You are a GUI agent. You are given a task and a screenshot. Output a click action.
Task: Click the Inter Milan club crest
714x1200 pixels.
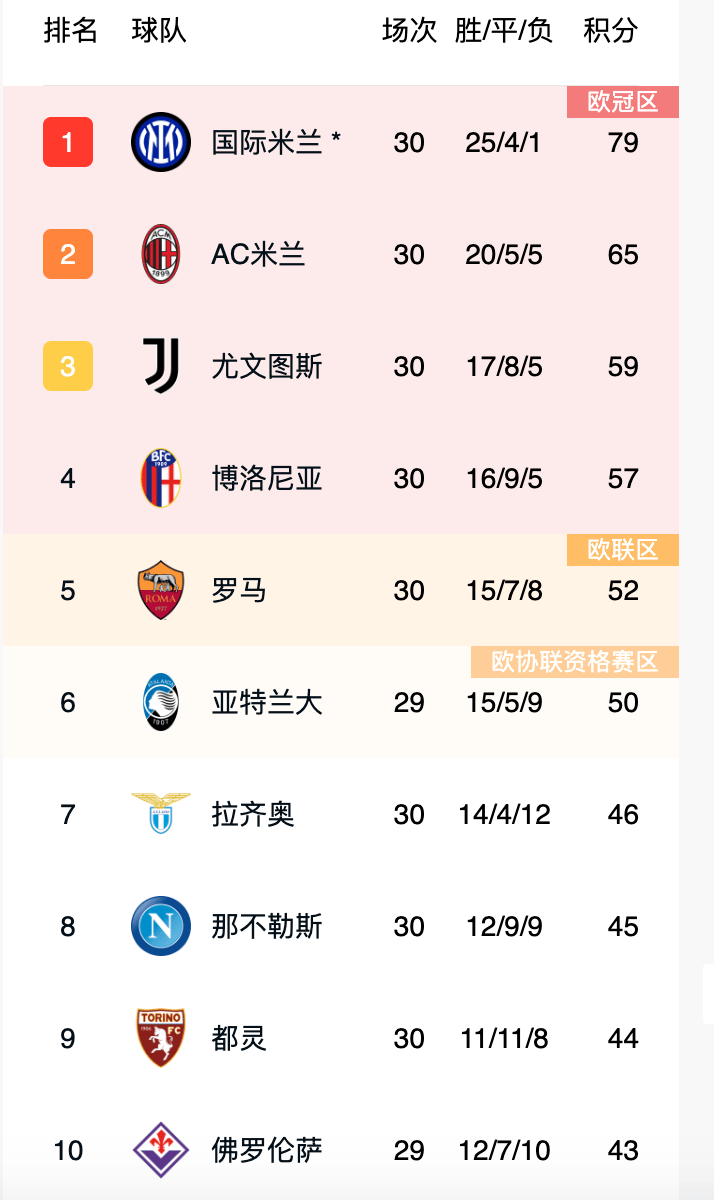160,143
